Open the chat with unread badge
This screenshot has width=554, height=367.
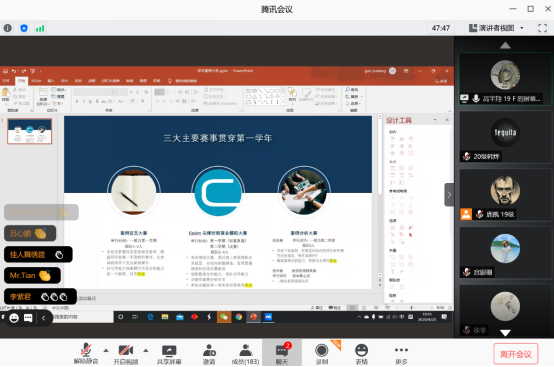[x=282, y=353]
